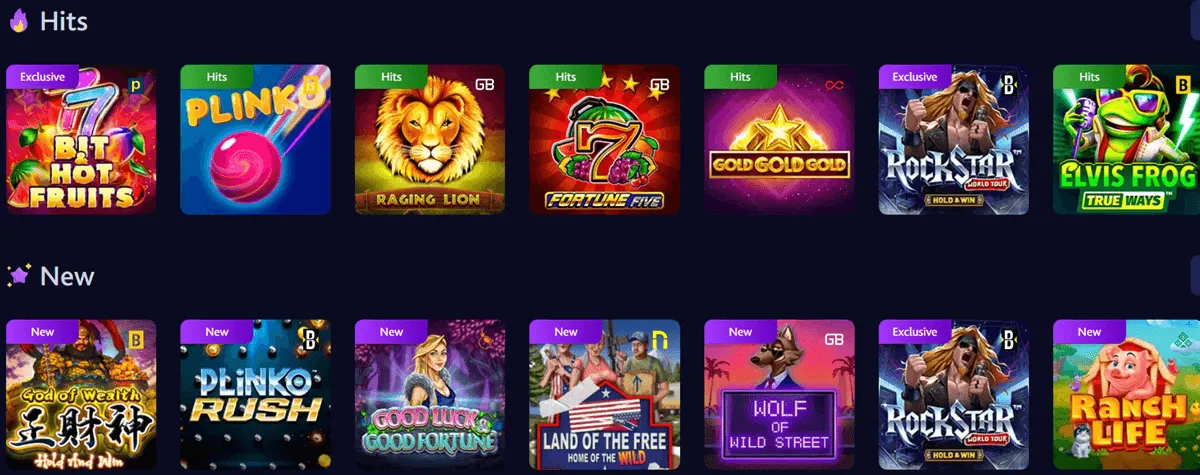The image size is (1200, 475).
Task: Select the Land of the Free game
Action: [x=604, y=395]
